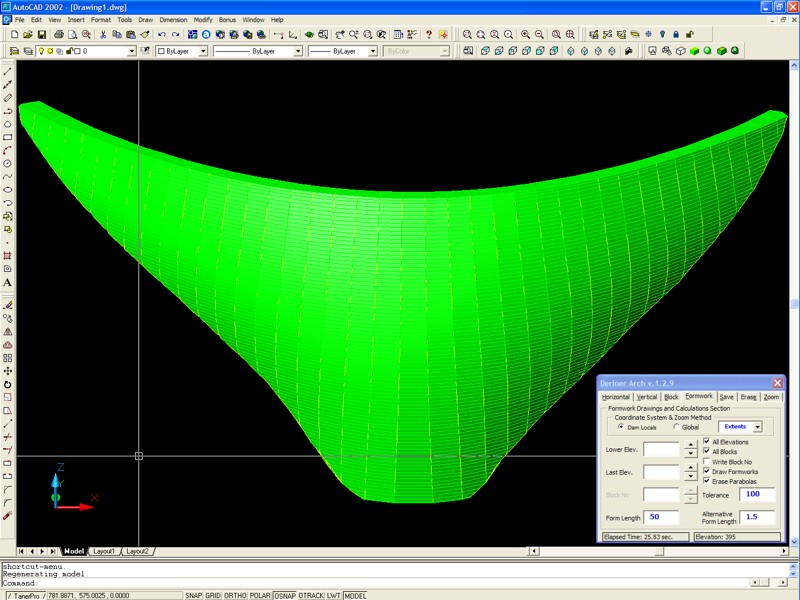The image size is (800, 600).
Task: Choose the Multiline Text tool
Action: (x=8, y=283)
